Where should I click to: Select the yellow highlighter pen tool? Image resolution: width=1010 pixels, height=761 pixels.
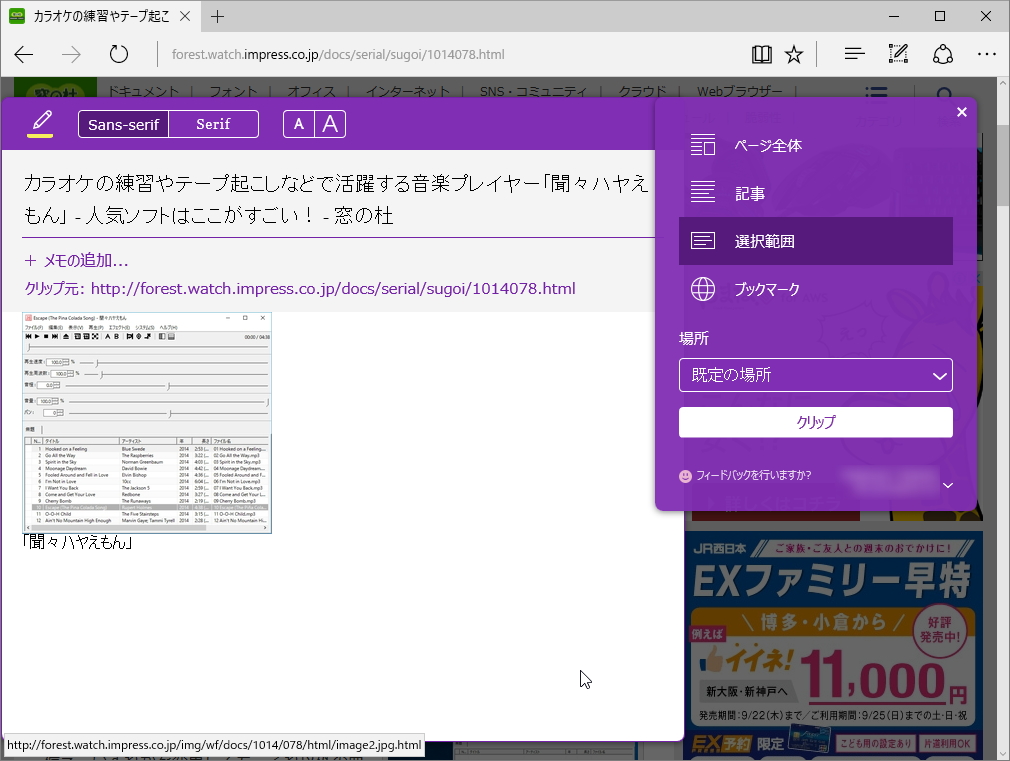(41, 123)
